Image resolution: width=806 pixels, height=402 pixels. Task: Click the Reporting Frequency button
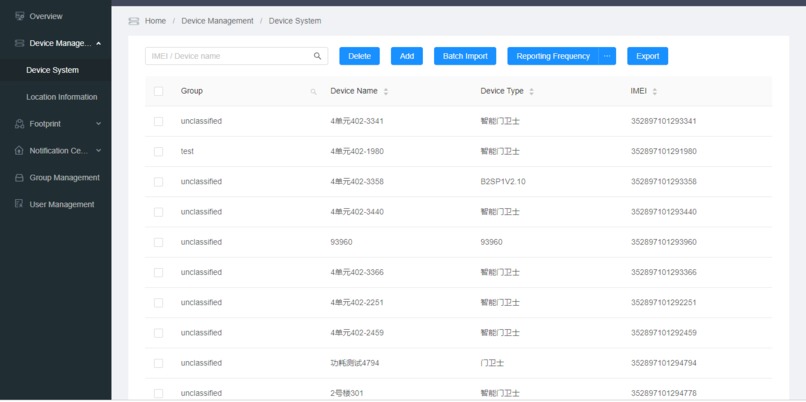(553, 56)
